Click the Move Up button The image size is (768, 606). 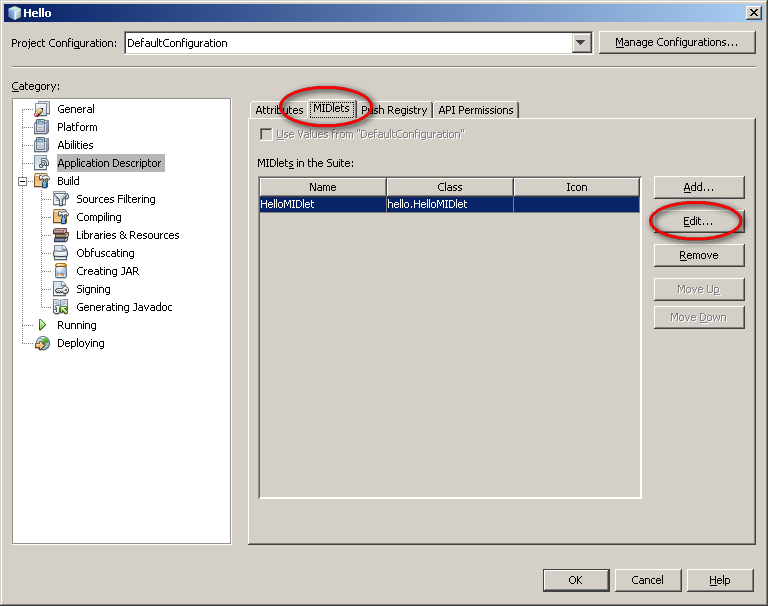(698, 290)
